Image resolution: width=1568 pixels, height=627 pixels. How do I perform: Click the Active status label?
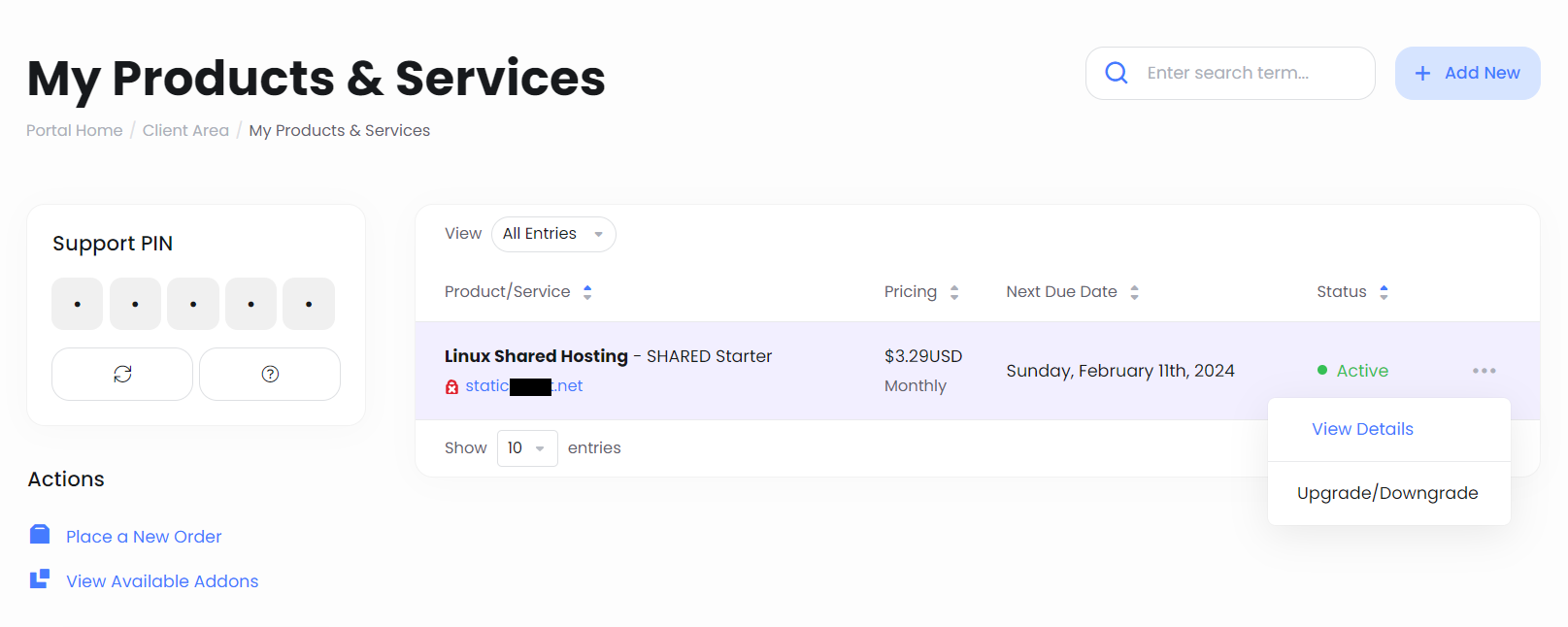click(x=1362, y=371)
